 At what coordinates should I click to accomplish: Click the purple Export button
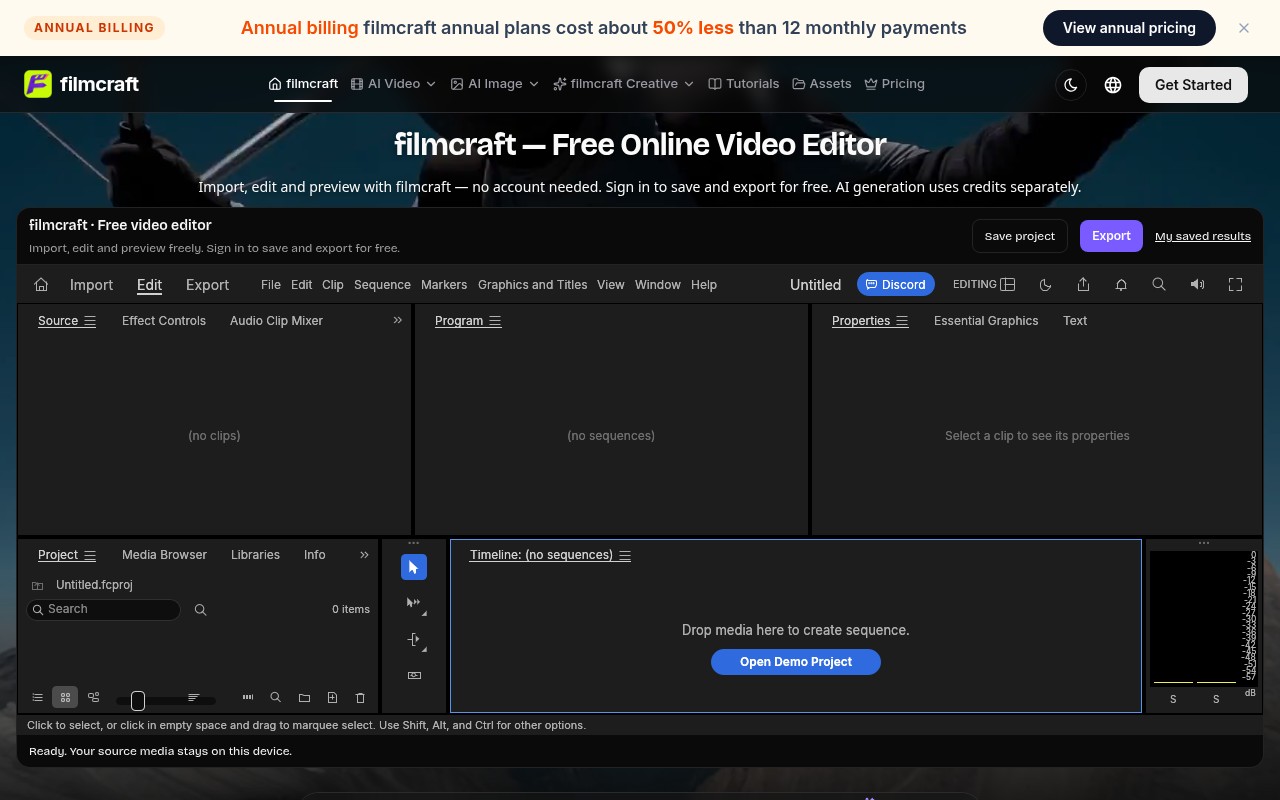pyautogui.click(x=1111, y=236)
